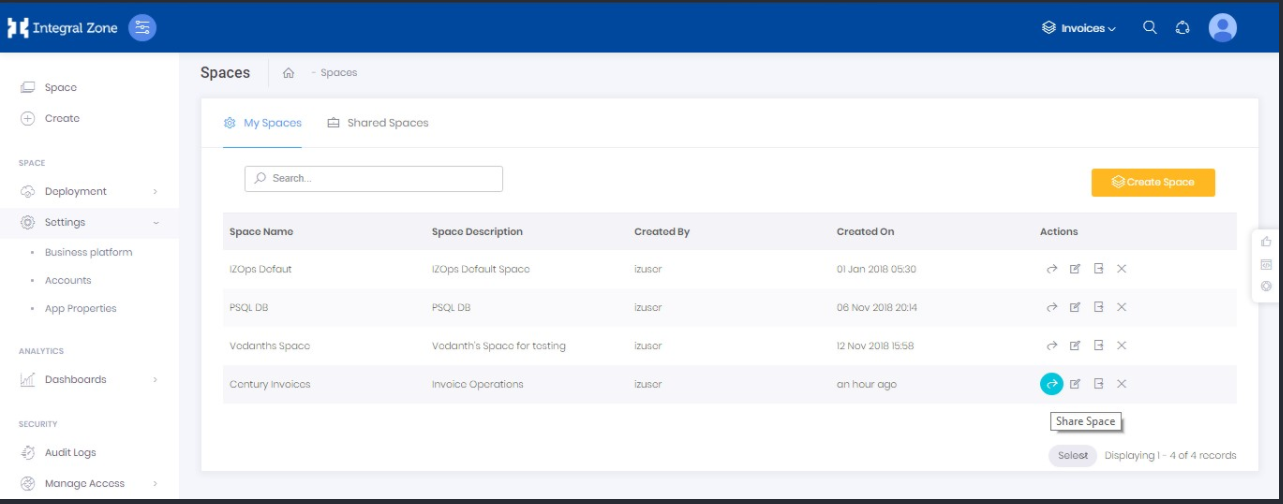Click the 'IZOps Default' name cell

(x=261, y=269)
